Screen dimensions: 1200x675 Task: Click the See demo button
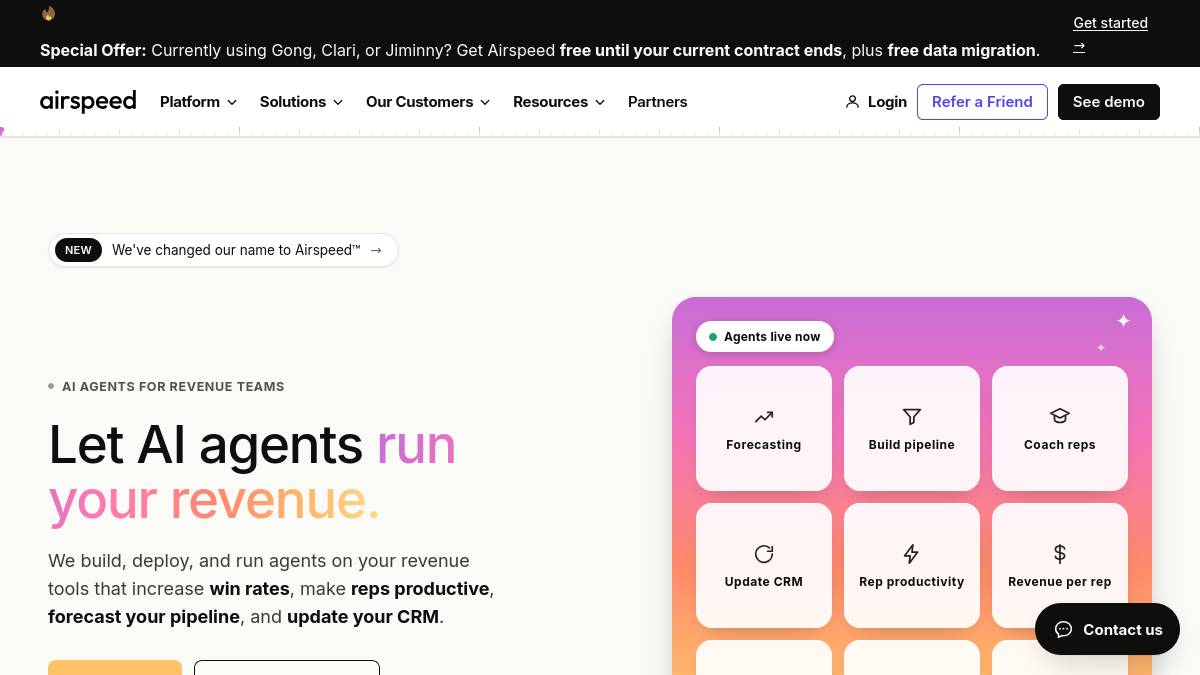[1109, 102]
